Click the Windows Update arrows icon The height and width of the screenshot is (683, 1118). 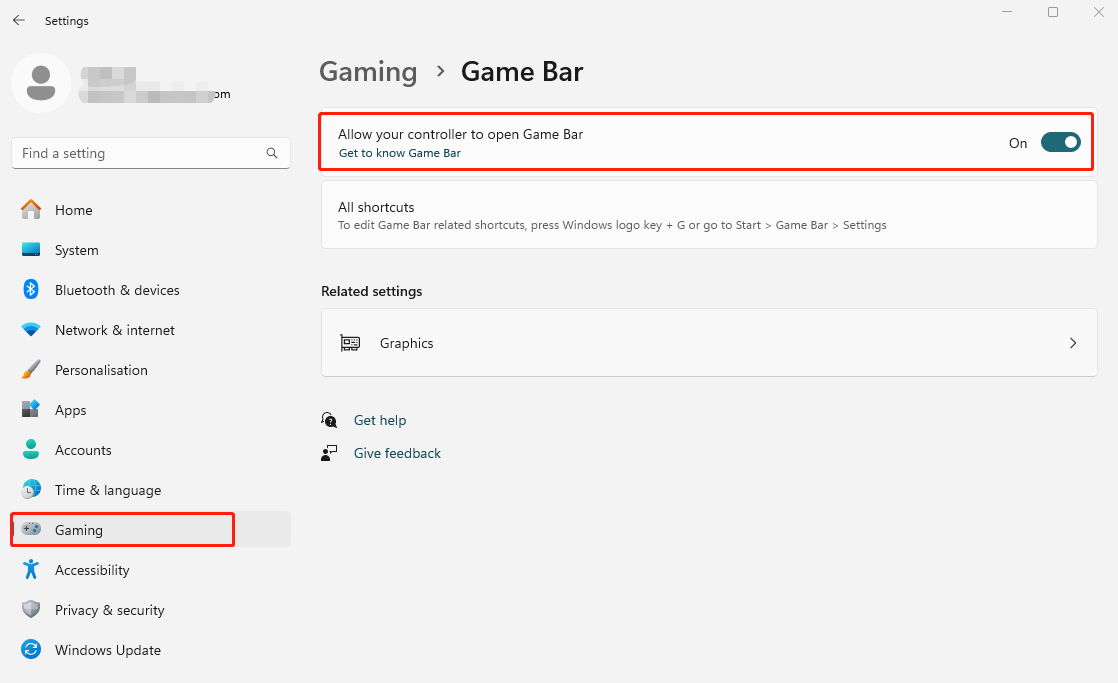pos(31,649)
